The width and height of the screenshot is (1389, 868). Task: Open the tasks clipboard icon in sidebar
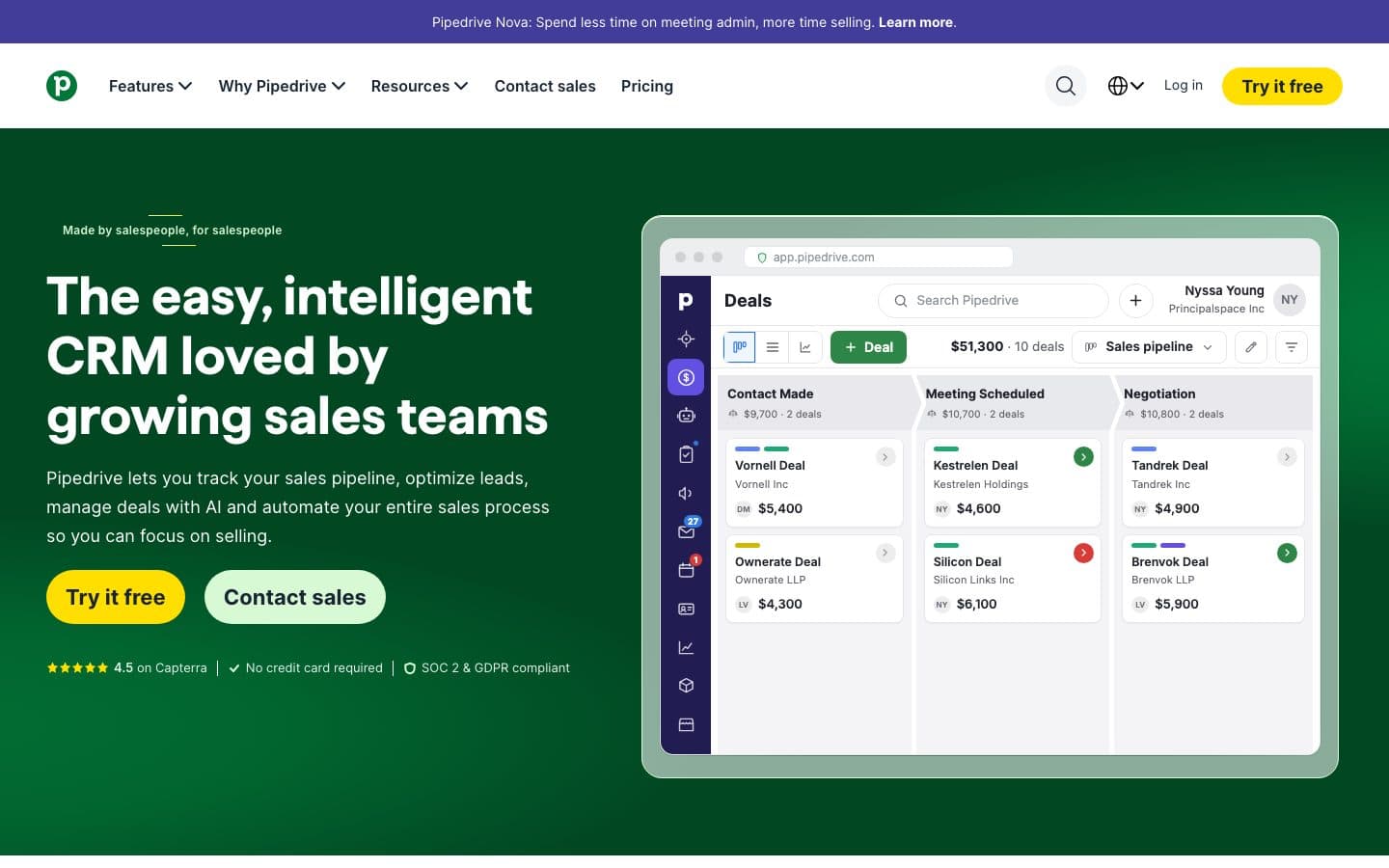(x=686, y=454)
